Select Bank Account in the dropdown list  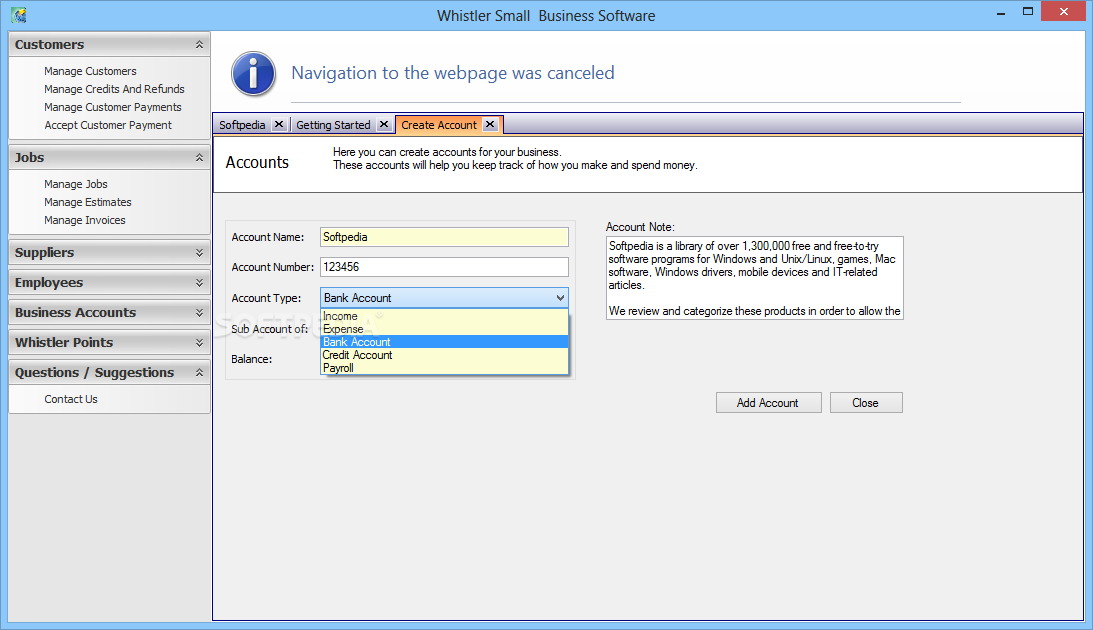coord(445,341)
